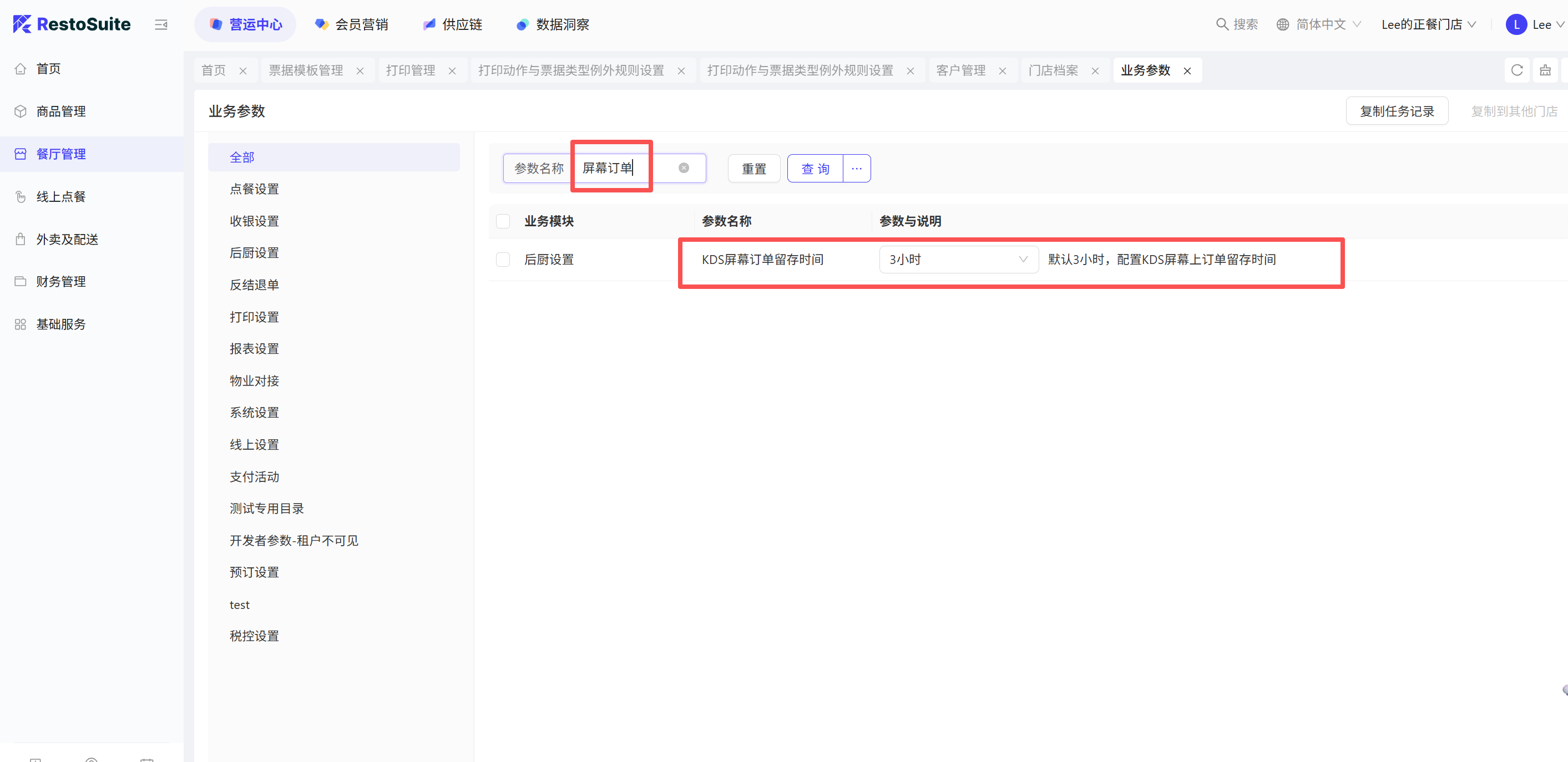
Task: Click the RestoSuite logo
Action: (x=72, y=24)
